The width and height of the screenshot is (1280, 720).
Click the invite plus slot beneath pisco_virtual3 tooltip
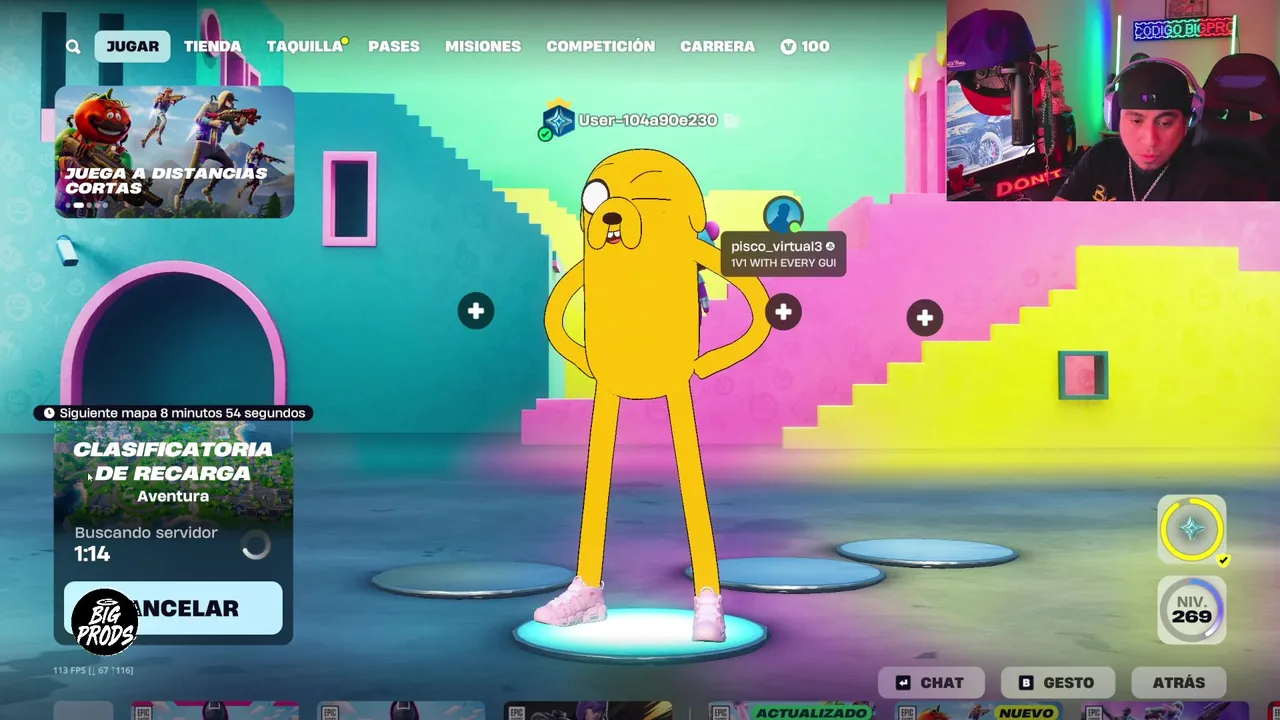(783, 312)
